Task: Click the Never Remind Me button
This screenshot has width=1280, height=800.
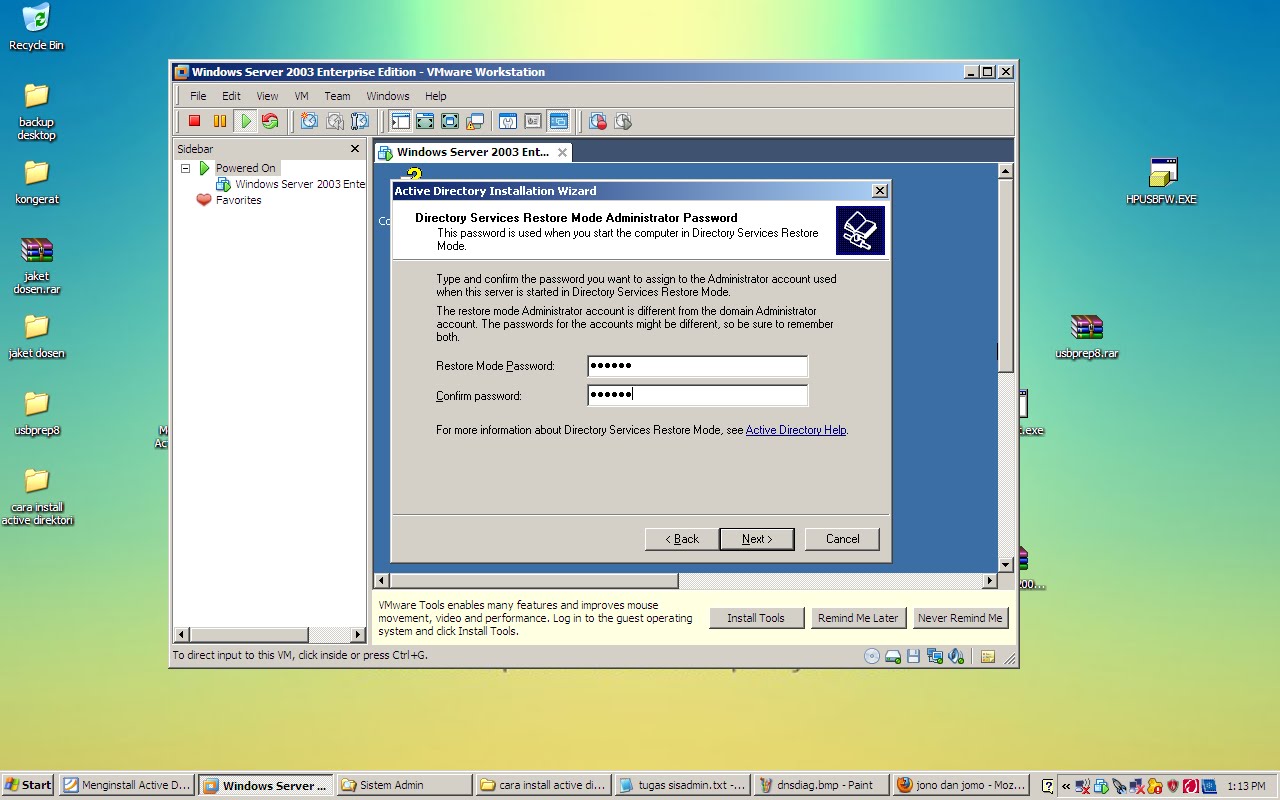Action: (x=960, y=618)
